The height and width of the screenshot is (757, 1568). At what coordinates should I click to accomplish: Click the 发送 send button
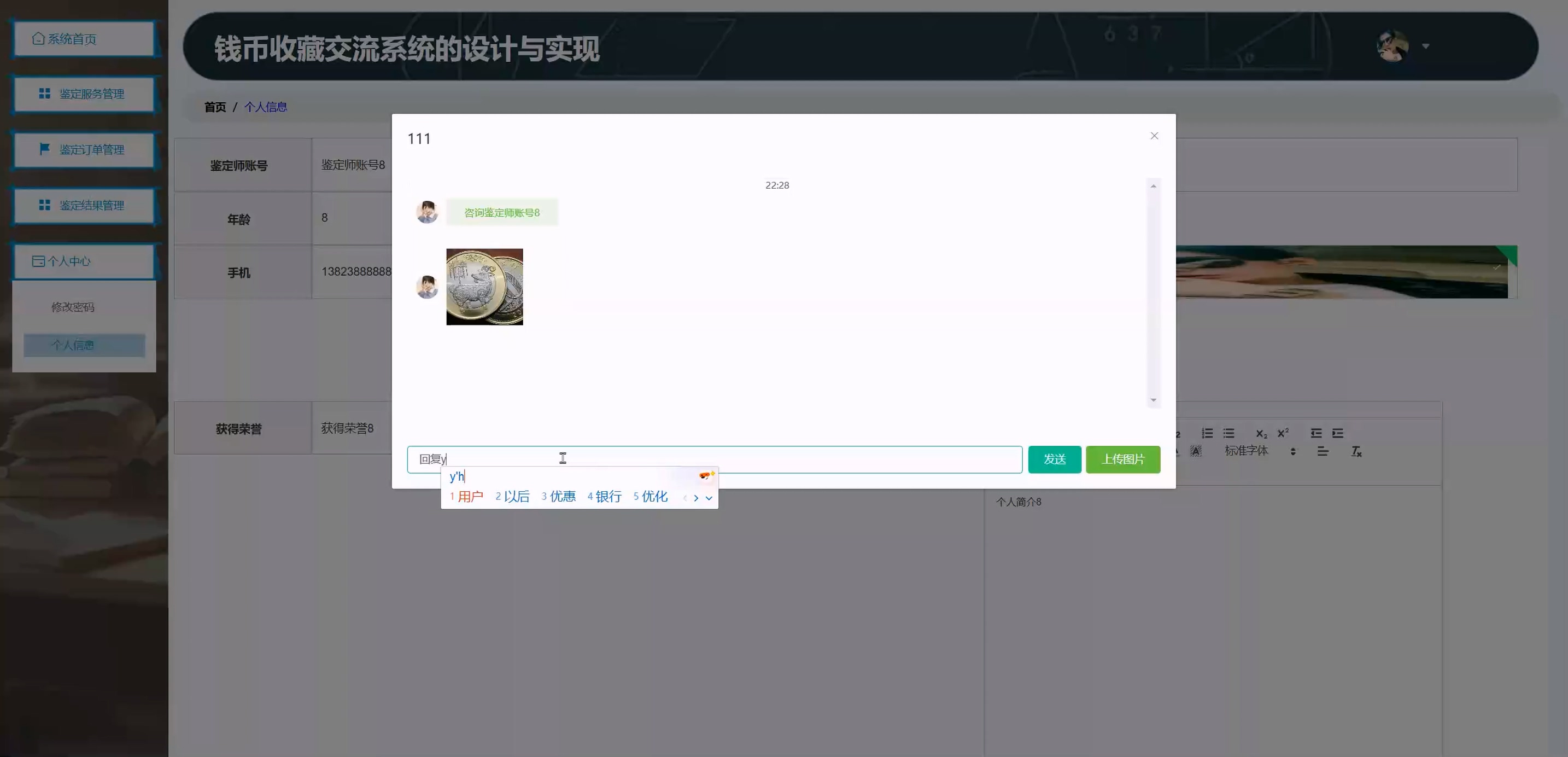(1054, 459)
